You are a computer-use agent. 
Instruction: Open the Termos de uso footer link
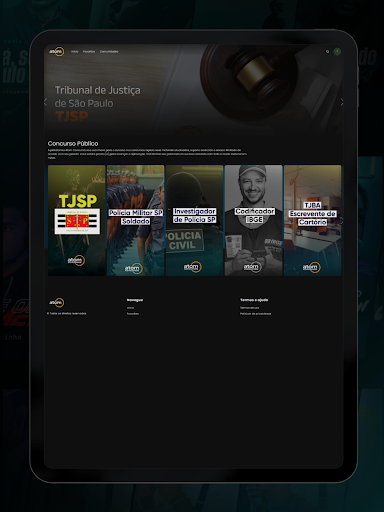pyautogui.click(x=250, y=308)
